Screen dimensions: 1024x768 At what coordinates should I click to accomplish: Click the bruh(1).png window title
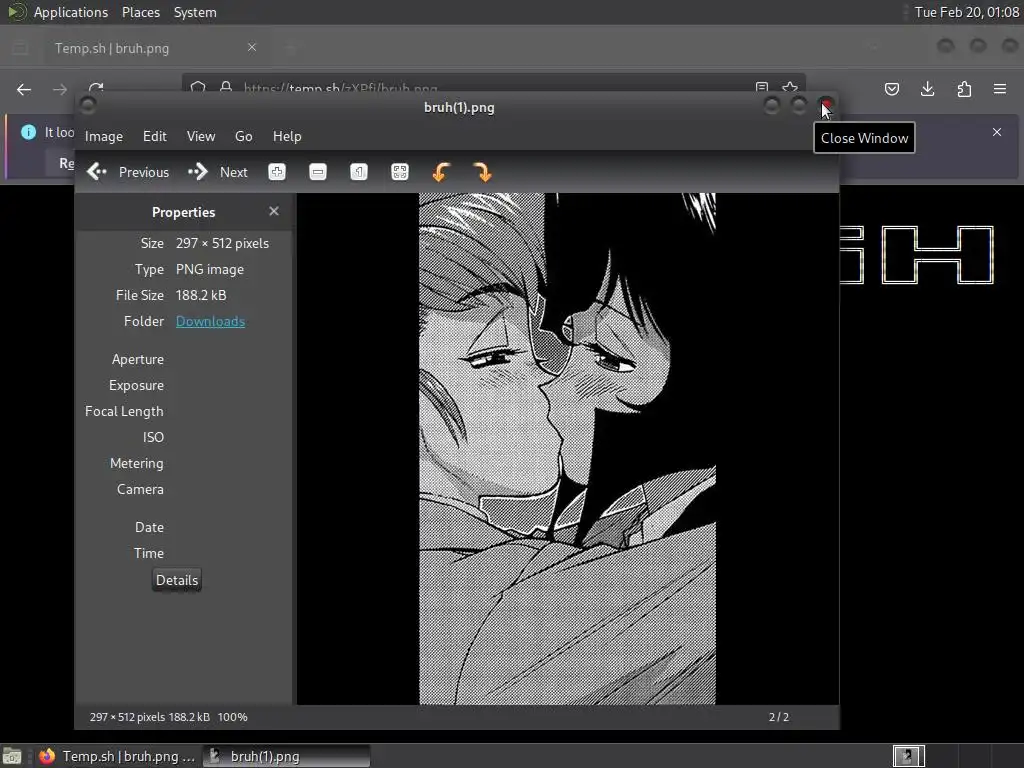click(x=459, y=108)
